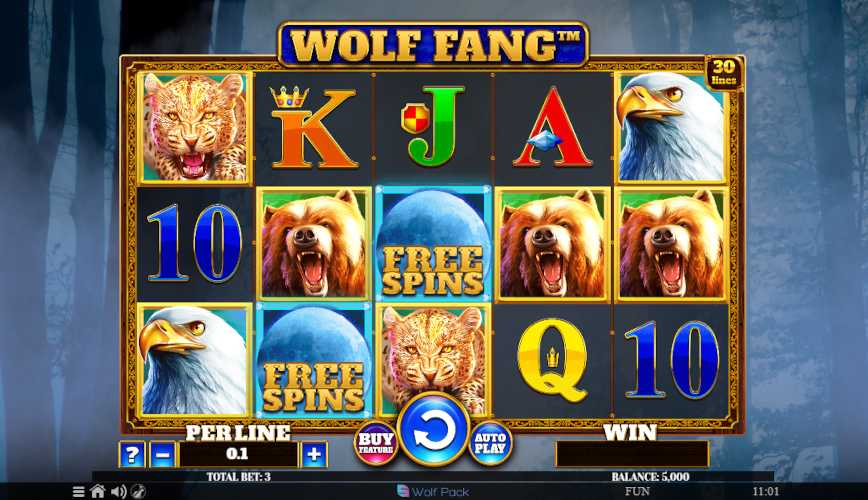Open the question mark help button

[132, 455]
